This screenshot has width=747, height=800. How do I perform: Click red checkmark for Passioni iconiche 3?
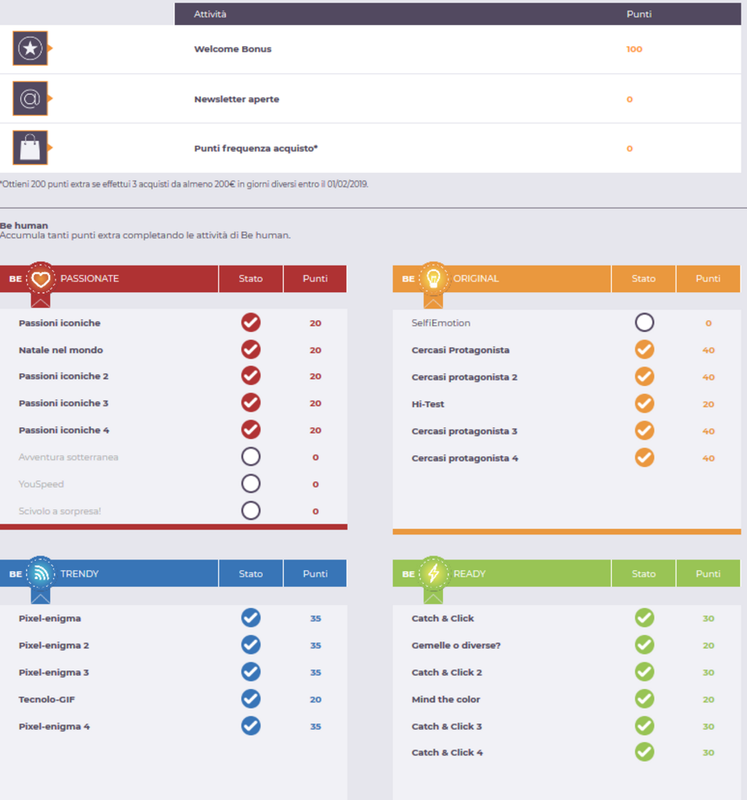pyautogui.click(x=251, y=403)
